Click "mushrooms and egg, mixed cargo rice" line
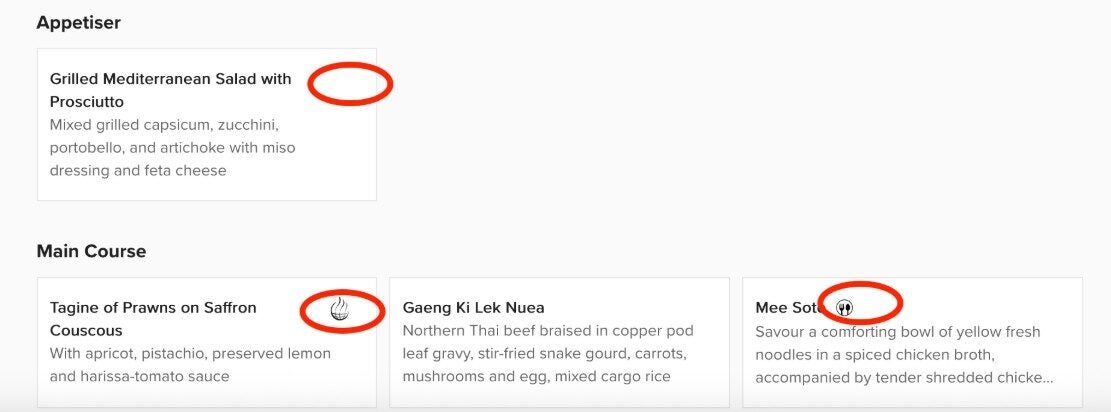This screenshot has height=412, width=1111. tap(536, 376)
